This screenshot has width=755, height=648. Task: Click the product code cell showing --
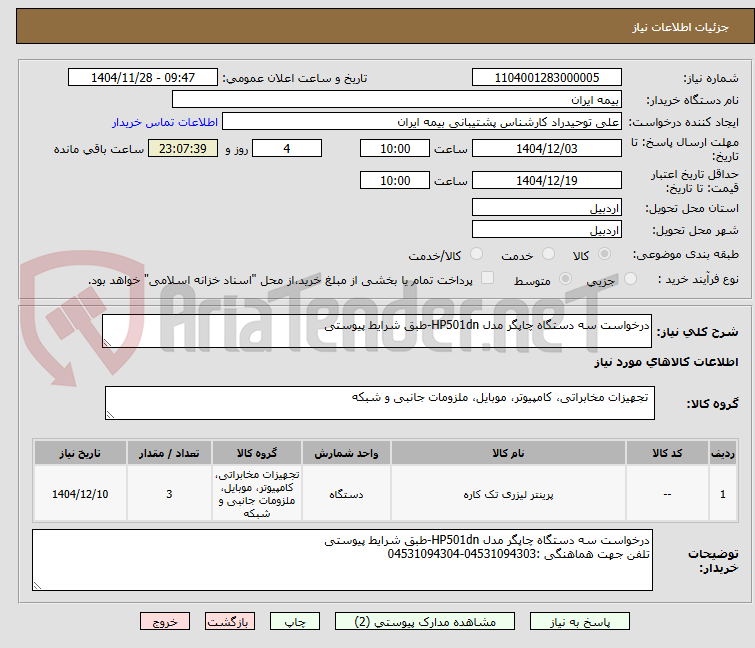667,494
